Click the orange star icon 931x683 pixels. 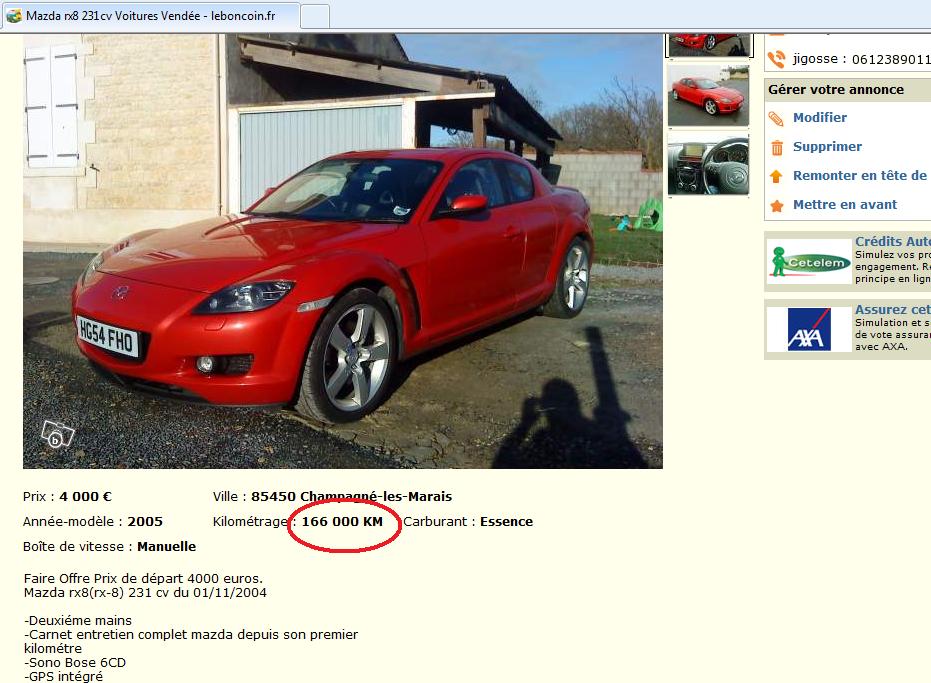click(776, 205)
